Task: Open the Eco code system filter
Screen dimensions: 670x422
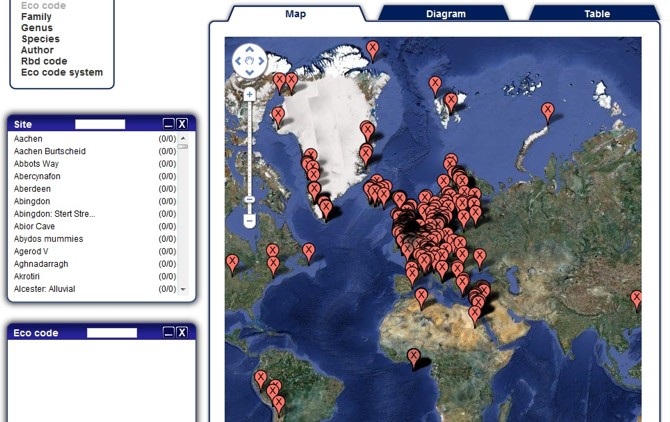Action: pyautogui.click(x=62, y=72)
